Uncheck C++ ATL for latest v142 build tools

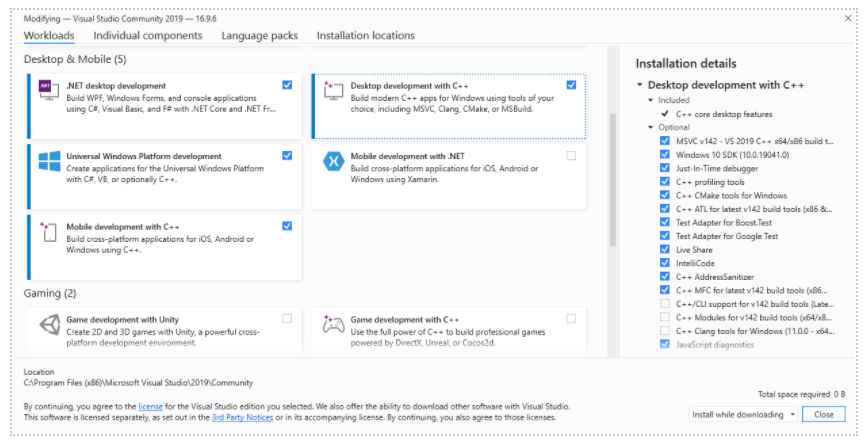point(665,209)
